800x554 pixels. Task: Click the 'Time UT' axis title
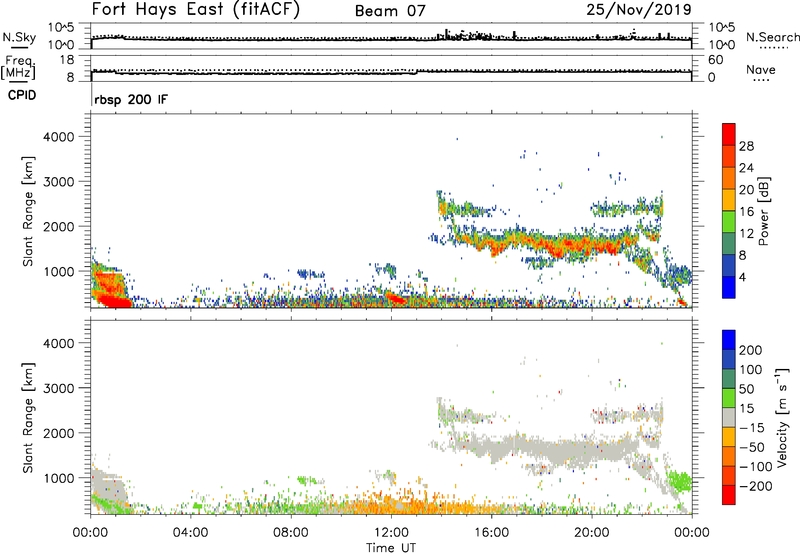pyautogui.click(x=391, y=547)
